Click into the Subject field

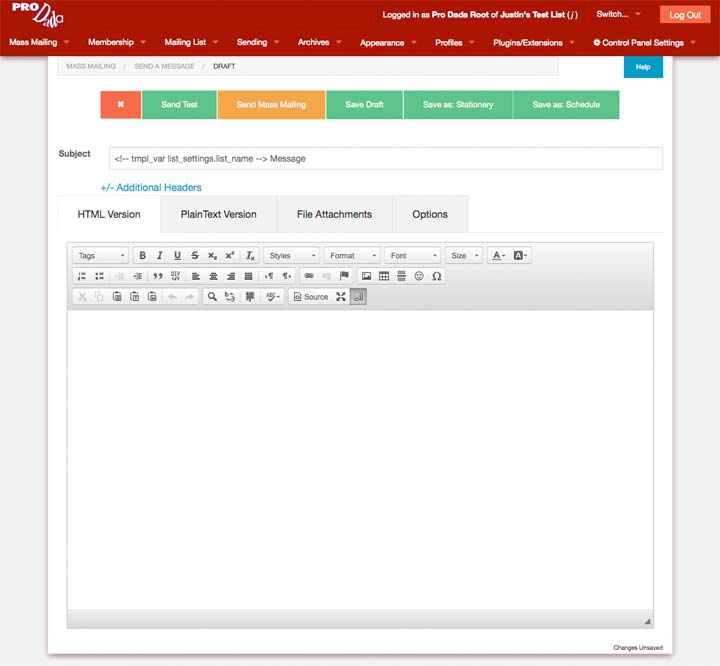[385, 158]
